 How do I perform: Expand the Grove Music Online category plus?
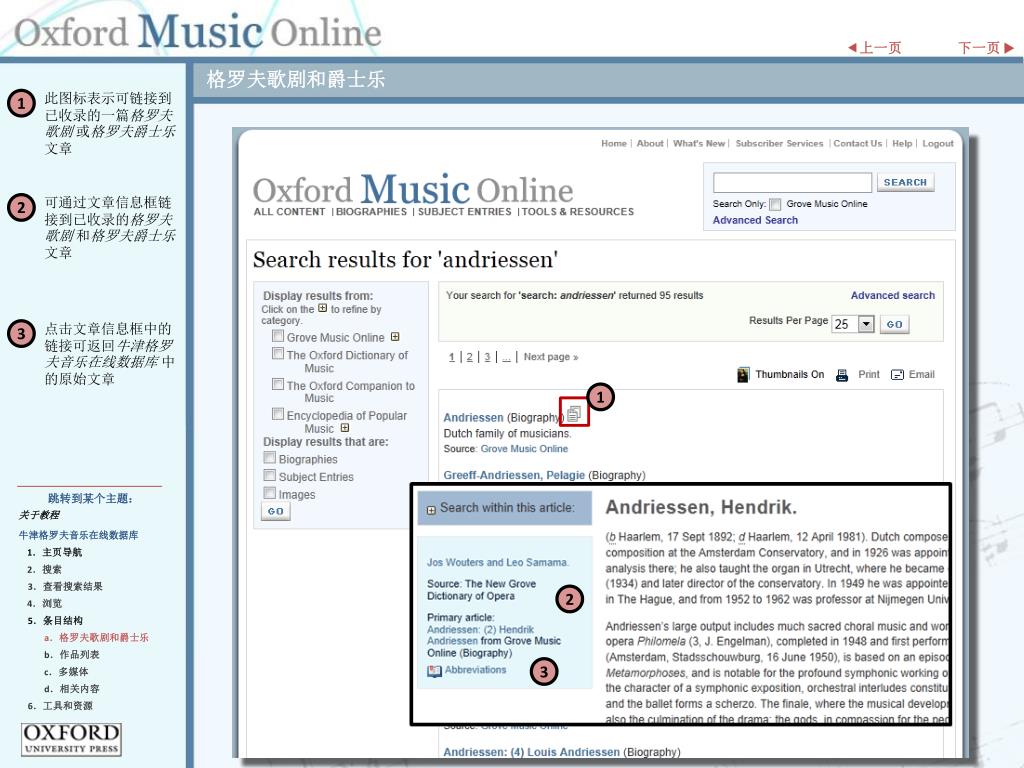[394, 336]
